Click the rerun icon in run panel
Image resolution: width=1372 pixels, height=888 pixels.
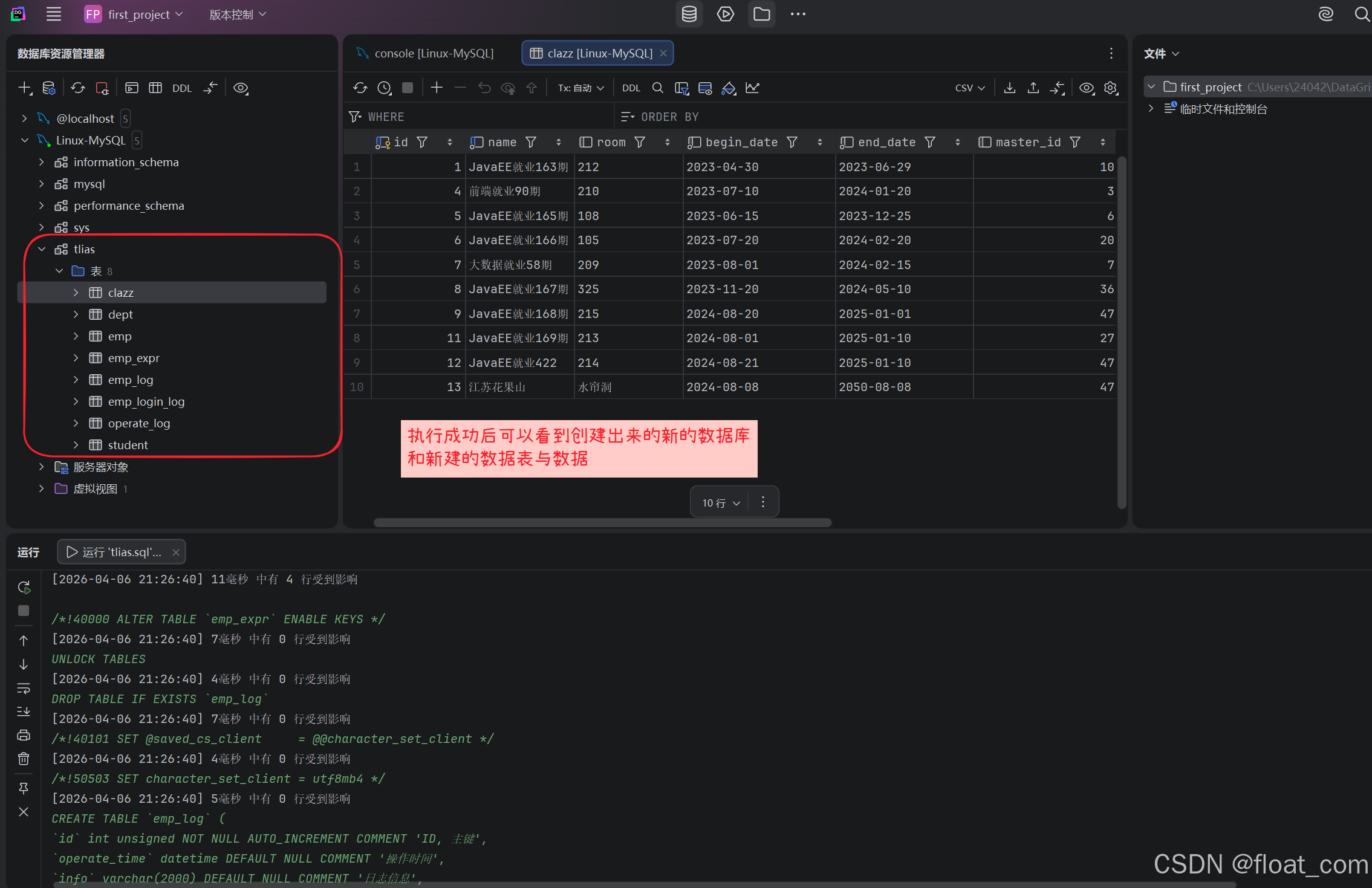24,587
